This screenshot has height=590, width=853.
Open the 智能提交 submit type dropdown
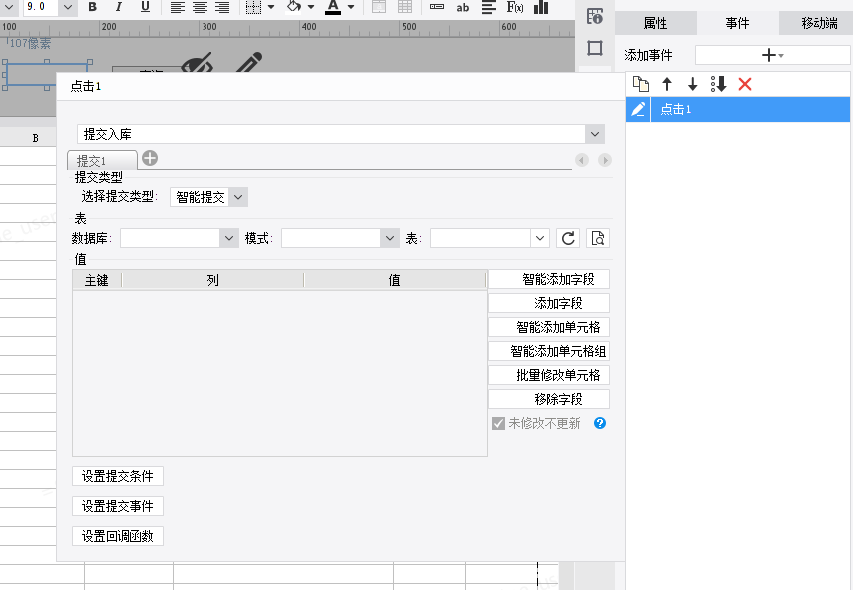tap(238, 197)
